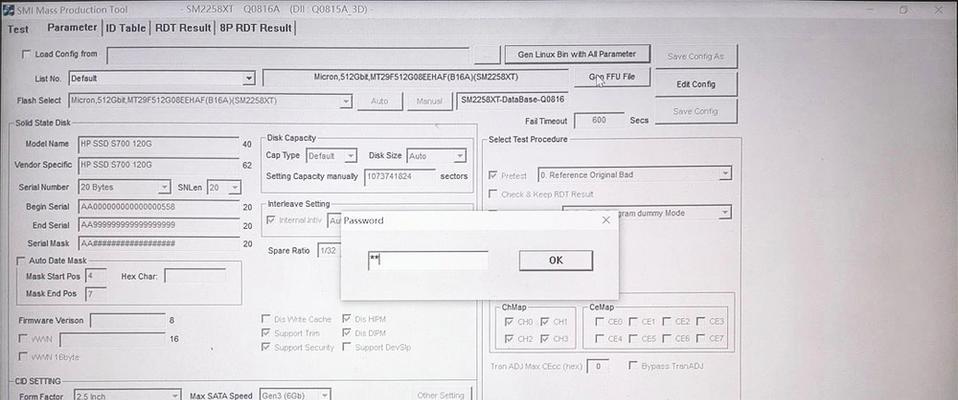Screen dimensions: 958x400
Task: Toggle the Pretest checkbox
Action: coord(493,175)
